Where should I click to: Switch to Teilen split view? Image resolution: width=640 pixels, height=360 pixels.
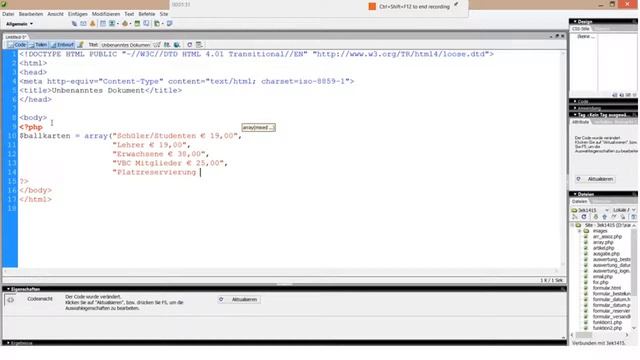[x=38, y=45]
